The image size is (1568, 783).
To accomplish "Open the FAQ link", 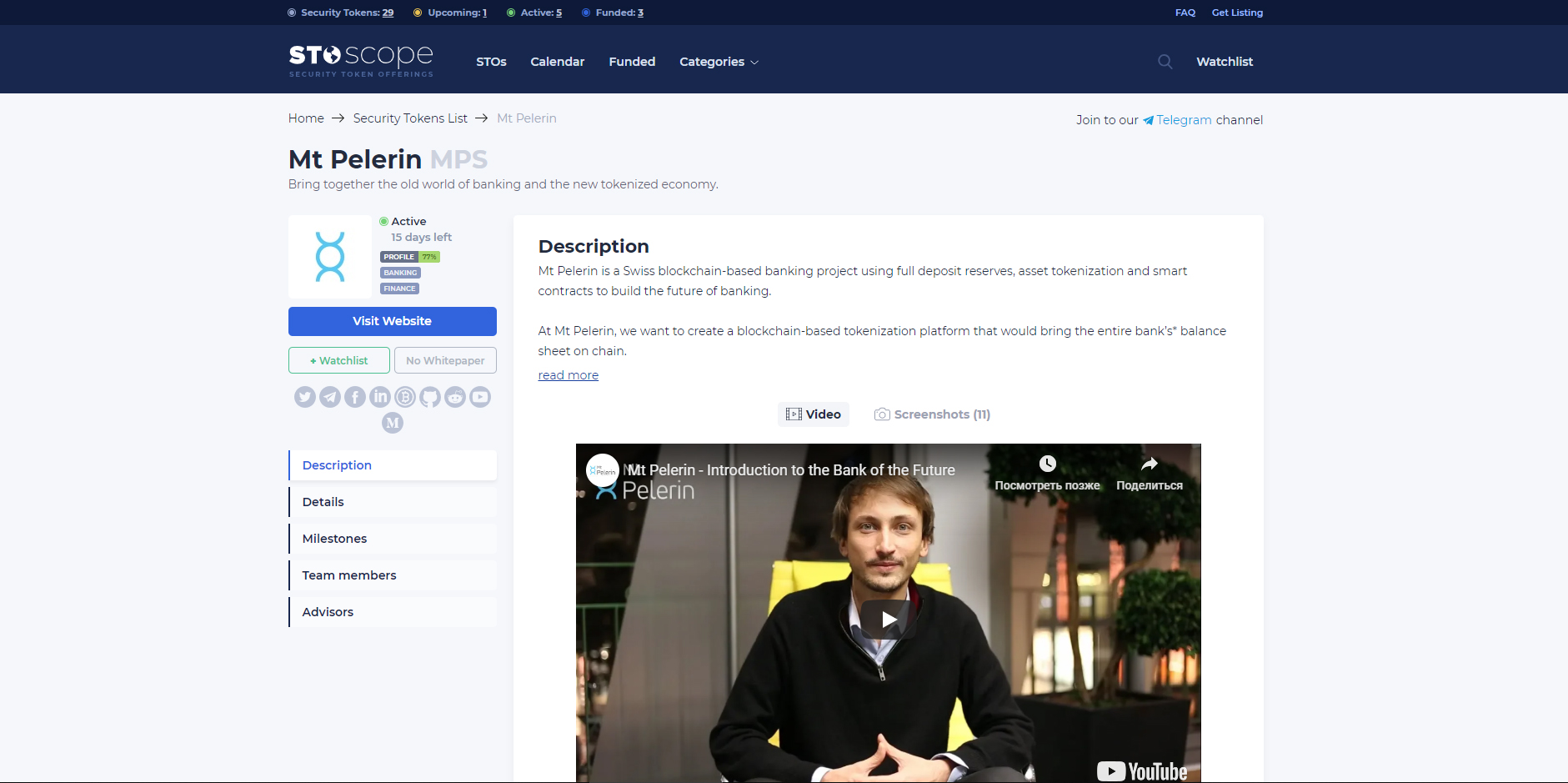I will pyautogui.click(x=1185, y=13).
